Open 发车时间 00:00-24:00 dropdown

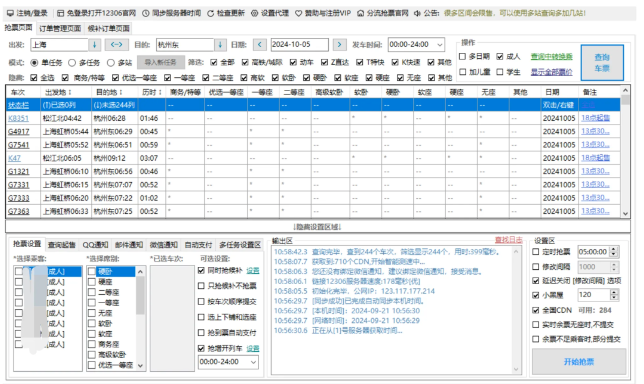(x=416, y=44)
